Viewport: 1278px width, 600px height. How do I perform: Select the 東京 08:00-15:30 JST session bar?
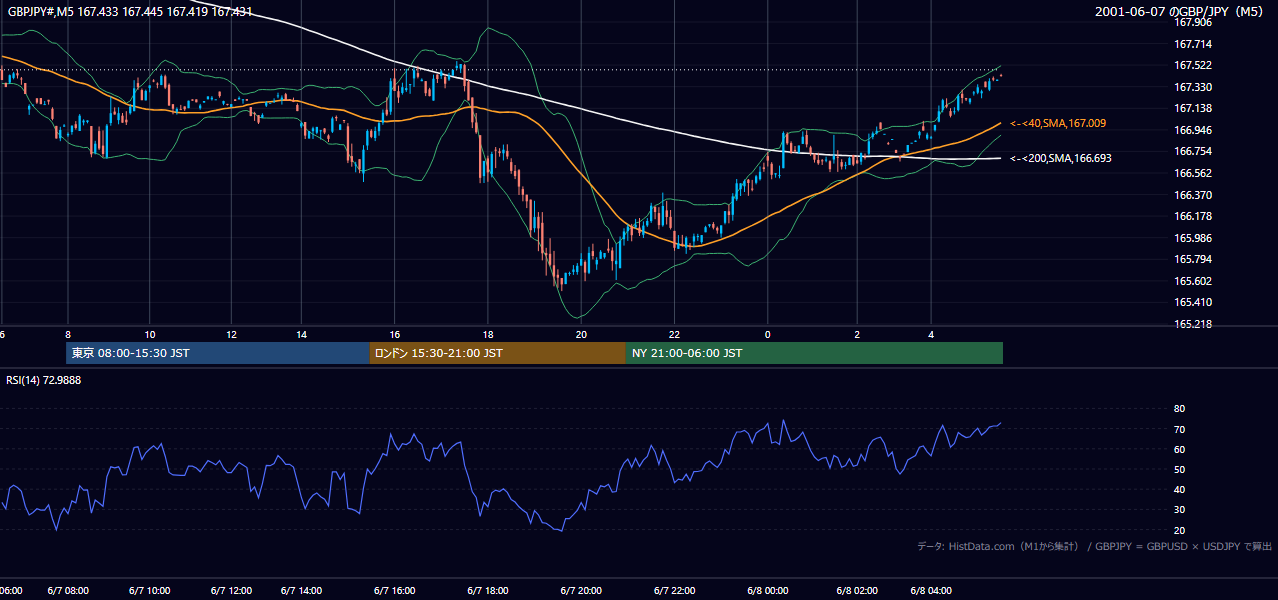click(218, 353)
